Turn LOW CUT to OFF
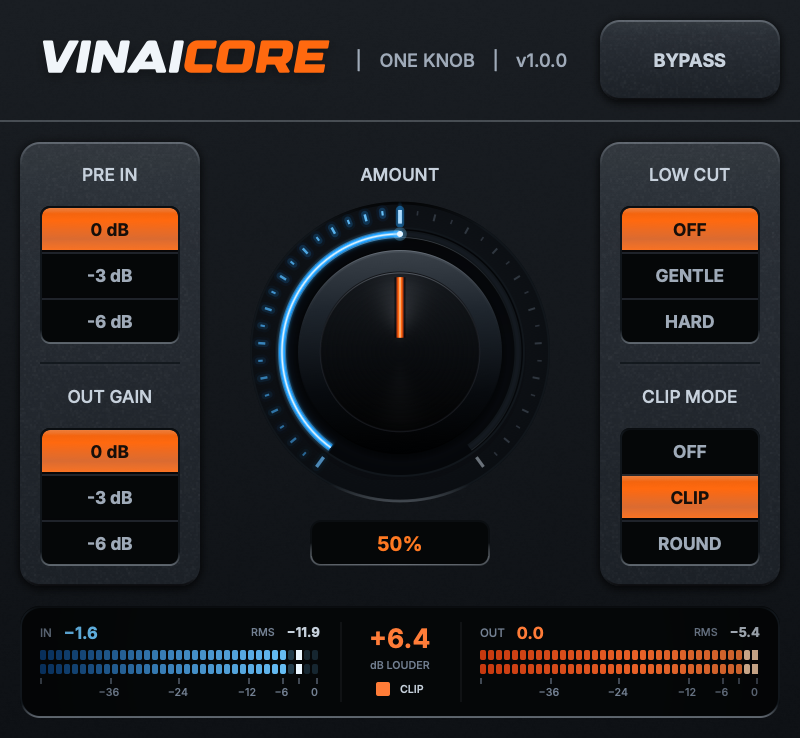The width and height of the screenshot is (800, 738). click(689, 229)
